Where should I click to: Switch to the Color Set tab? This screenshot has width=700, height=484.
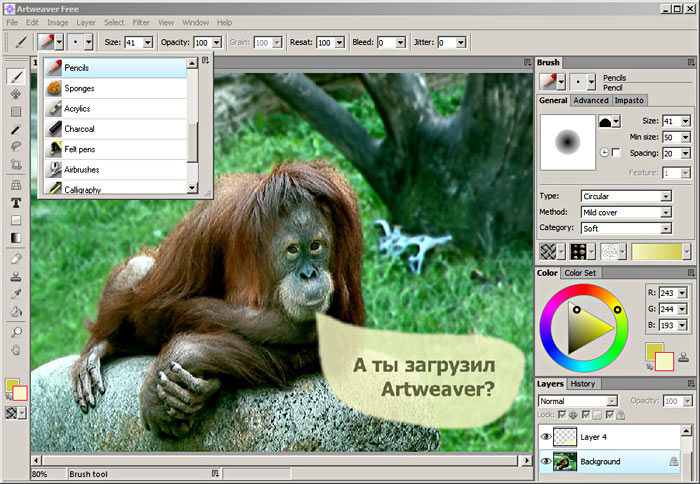[x=580, y=273]
